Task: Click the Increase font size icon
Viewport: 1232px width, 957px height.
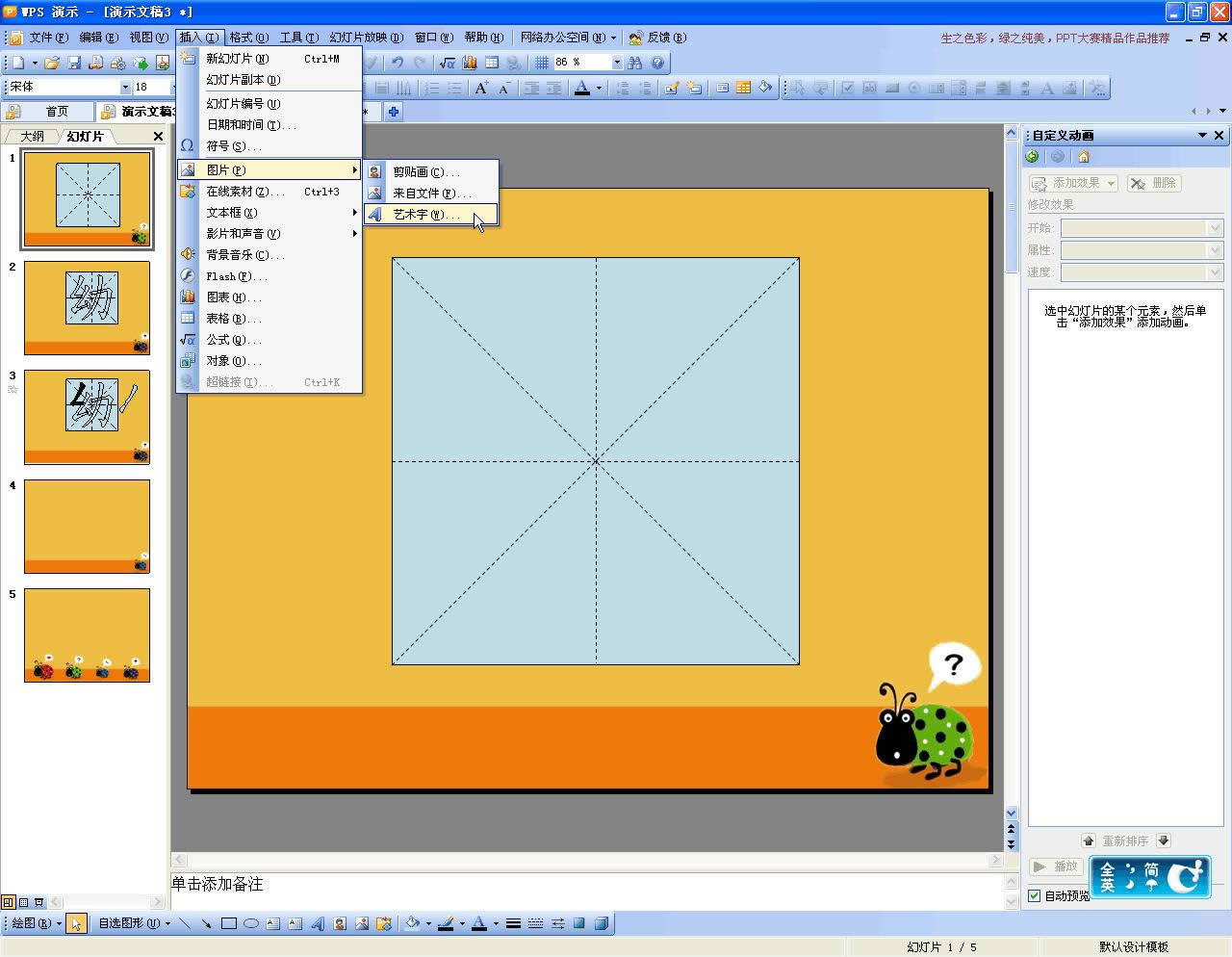Action: [481, 88]
